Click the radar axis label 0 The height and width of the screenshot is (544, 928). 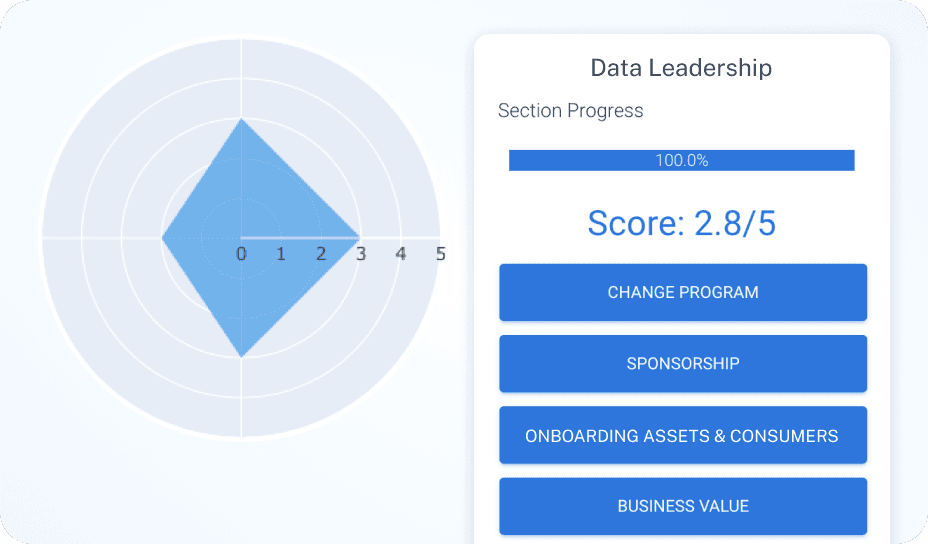tap(241, 254)
